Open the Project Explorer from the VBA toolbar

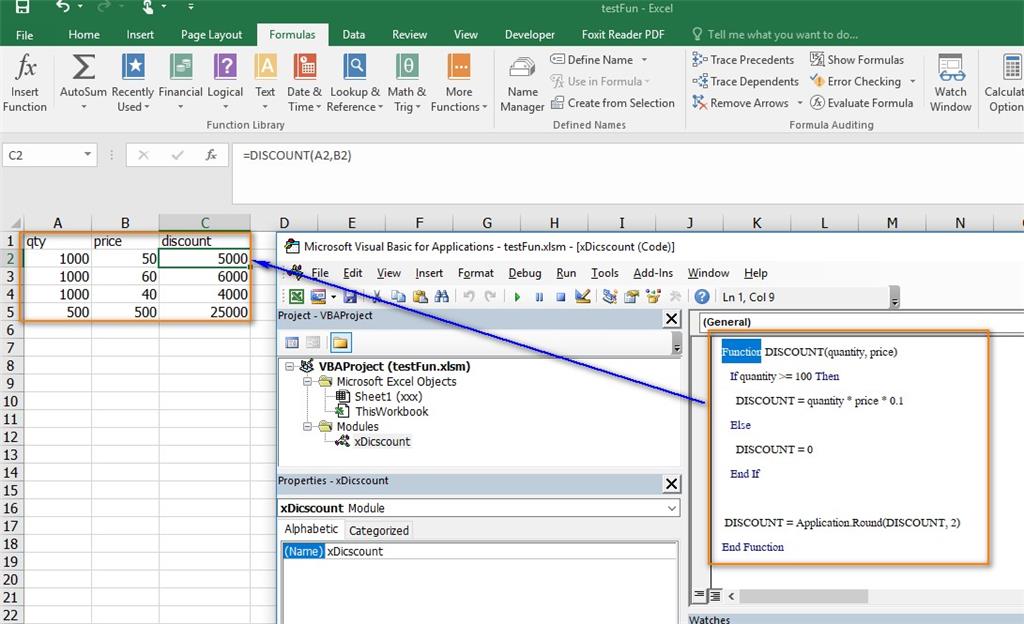pyautogui.click(x=610, y=297)
